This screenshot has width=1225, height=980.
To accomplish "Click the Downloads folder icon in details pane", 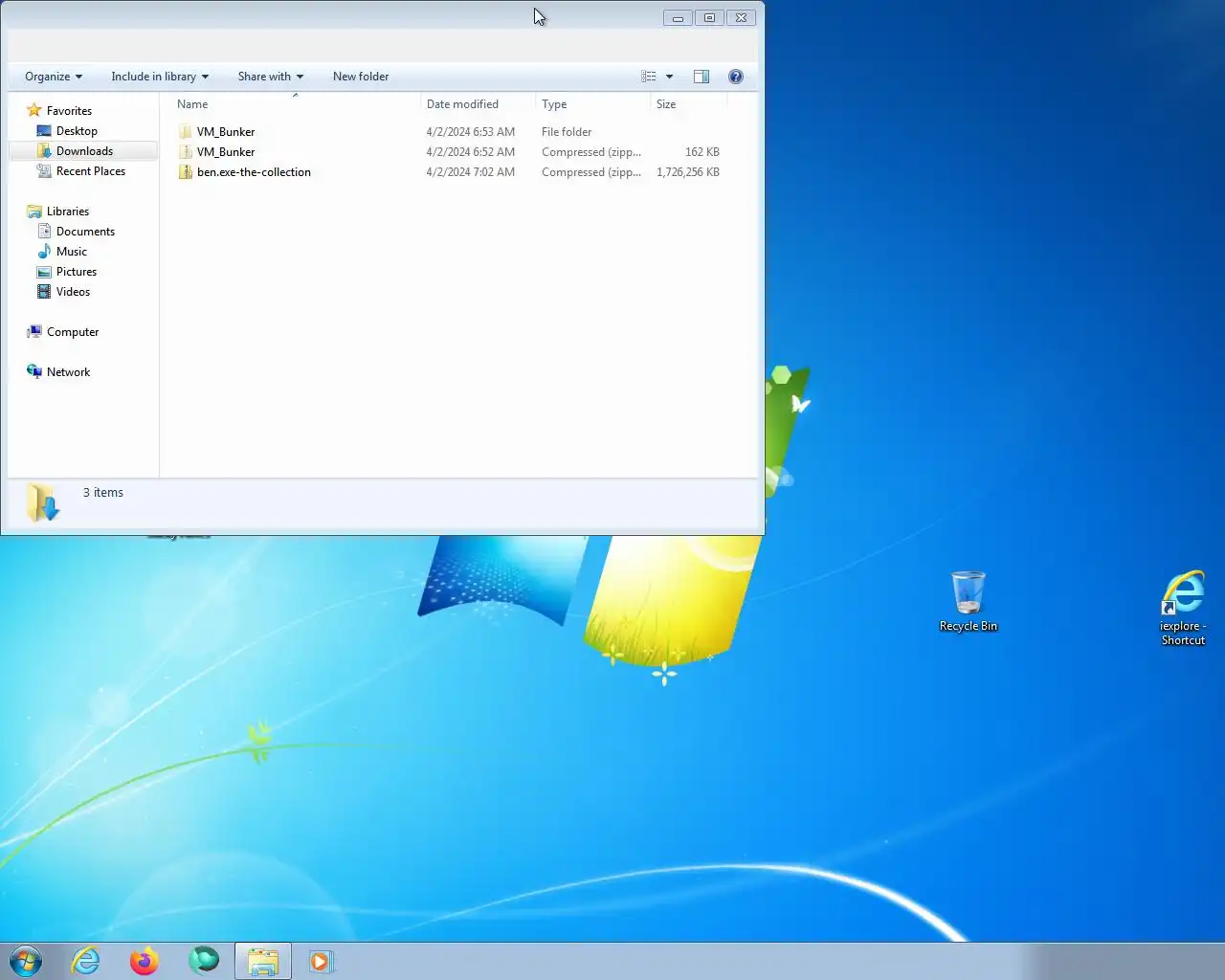I will point(43,502).
